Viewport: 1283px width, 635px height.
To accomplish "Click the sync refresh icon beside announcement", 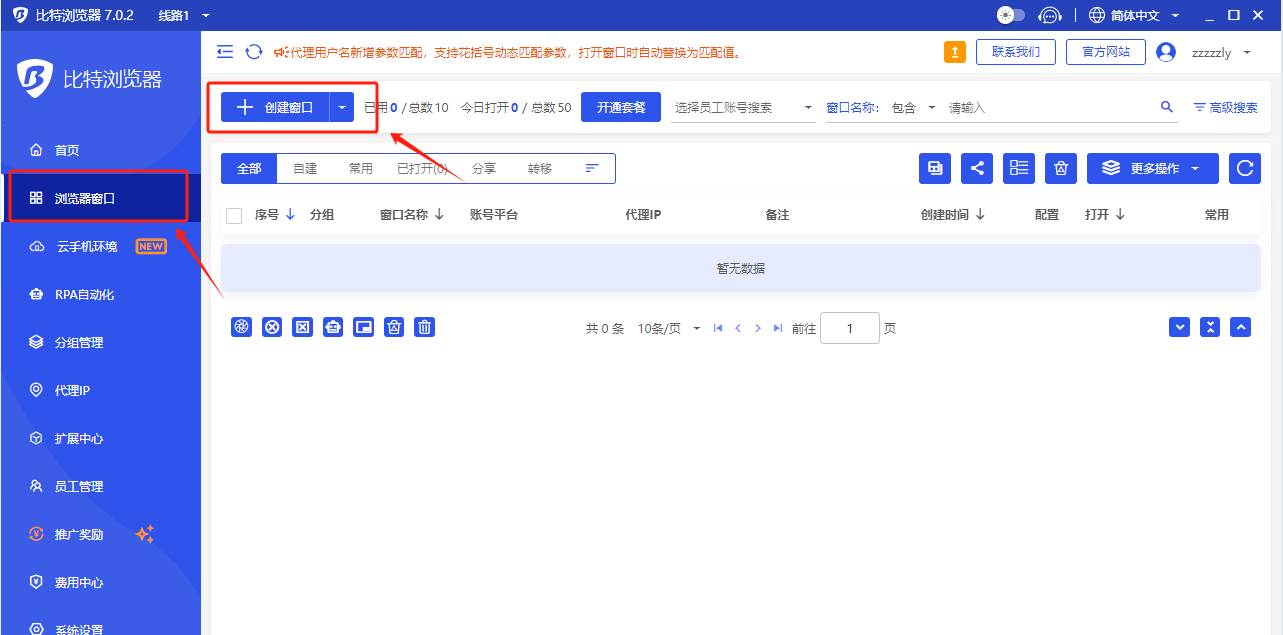I will pyautogui.click(x=254, y=52).
